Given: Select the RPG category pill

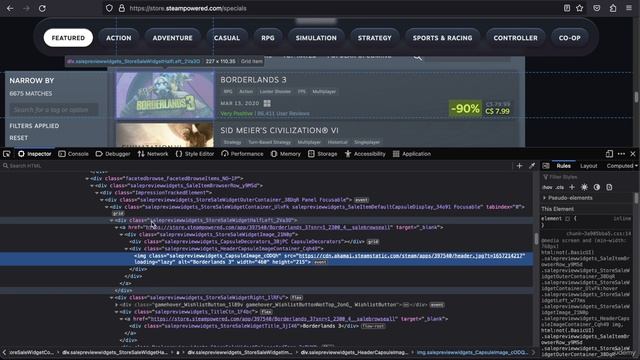Looking at the screenshot, I should coord(268,38).
